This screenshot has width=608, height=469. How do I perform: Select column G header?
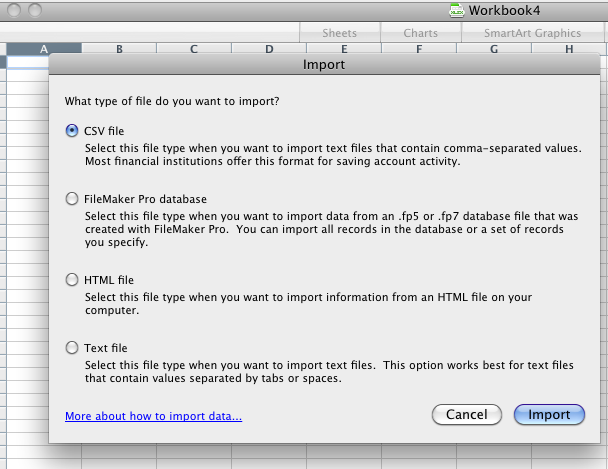(x=494, y=49)
